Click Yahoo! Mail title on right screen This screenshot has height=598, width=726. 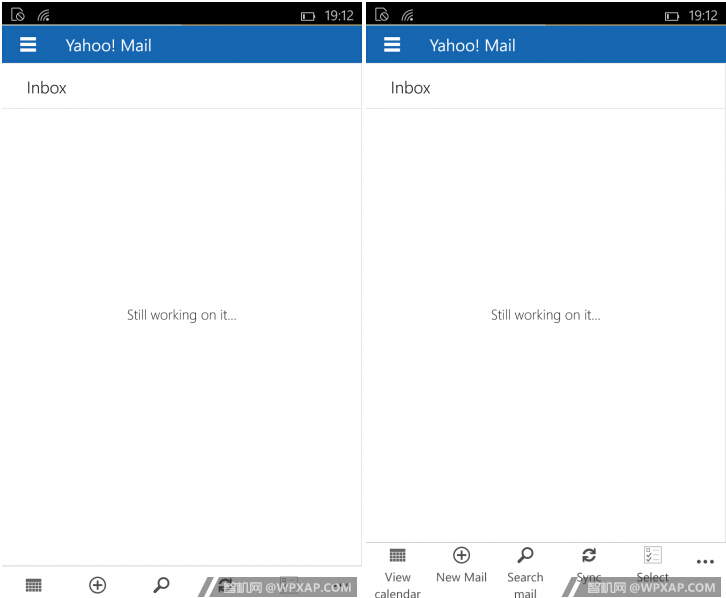[473, 45]
